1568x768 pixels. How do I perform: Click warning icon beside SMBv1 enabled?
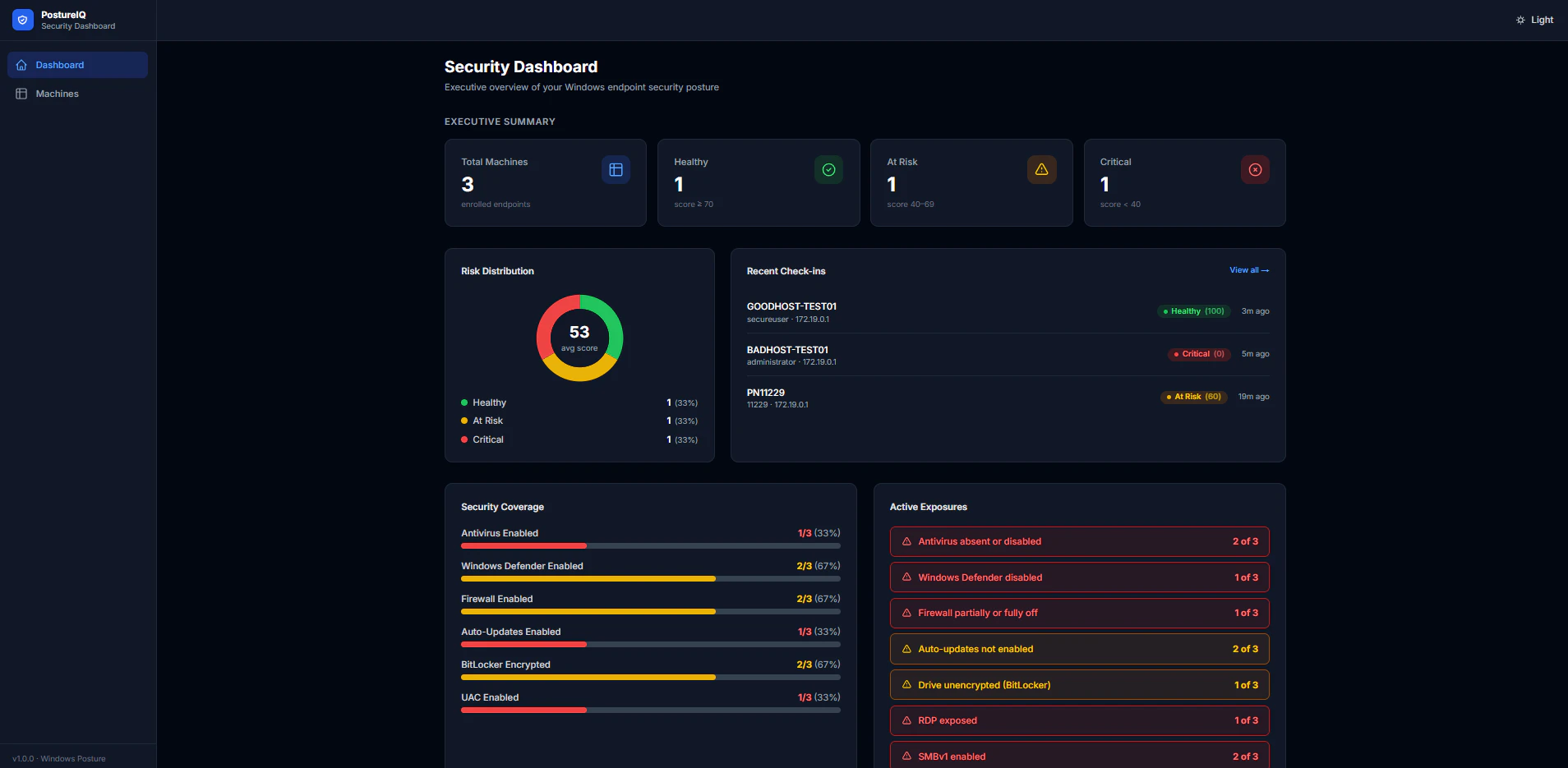tap(906, 757)
